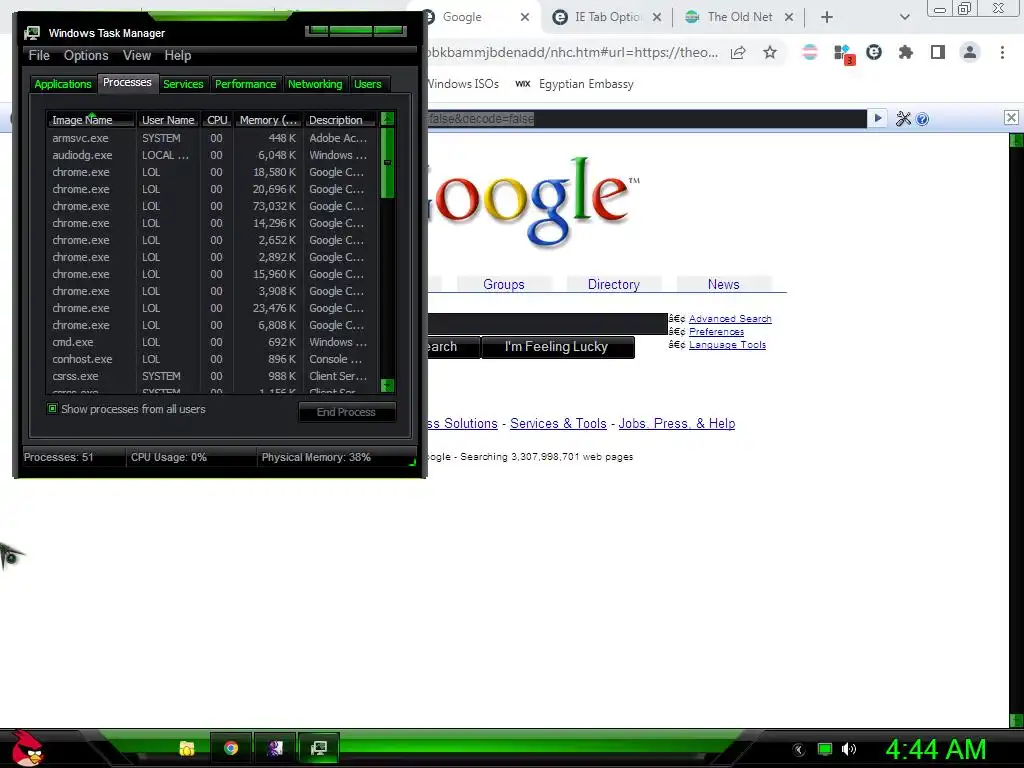The width and height of the screenshot is (1024, 768).
Task: Open the red bird Start button
Action: click(27, 748)
